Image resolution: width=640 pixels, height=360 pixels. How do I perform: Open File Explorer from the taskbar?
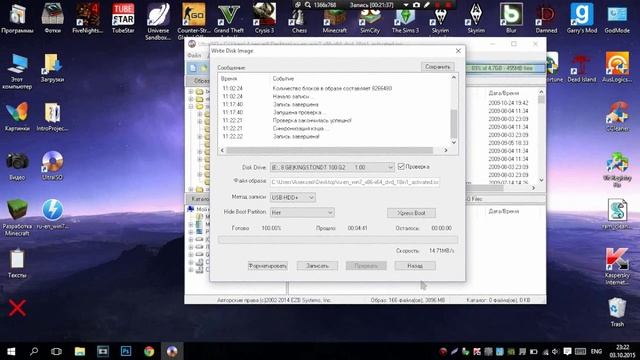[x=80, y=351]
